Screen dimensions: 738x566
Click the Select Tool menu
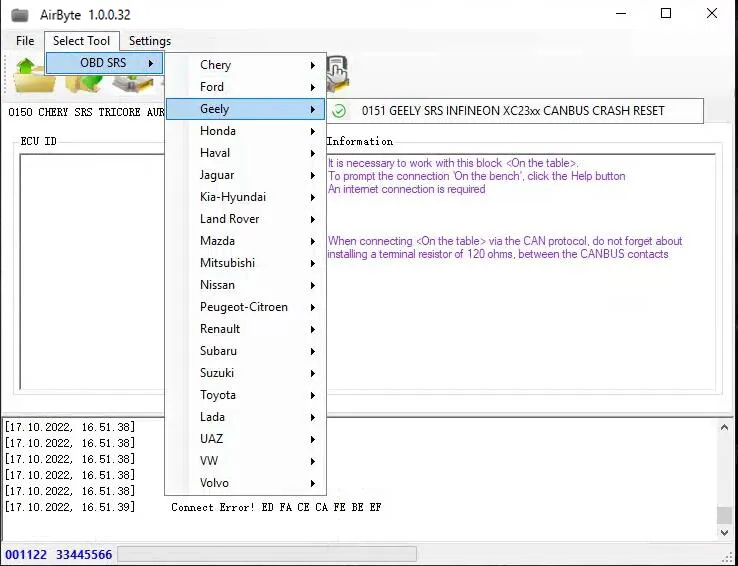coord(82,41)
